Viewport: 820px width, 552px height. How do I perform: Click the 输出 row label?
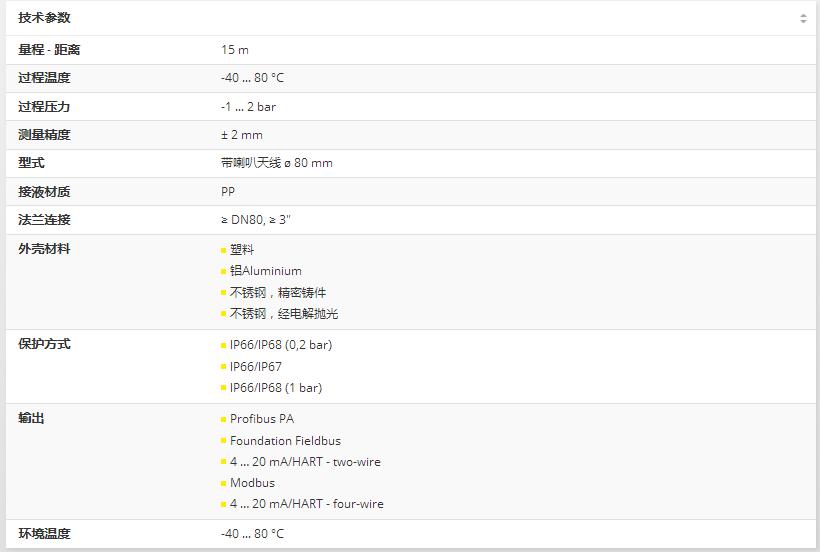(31, 419)
